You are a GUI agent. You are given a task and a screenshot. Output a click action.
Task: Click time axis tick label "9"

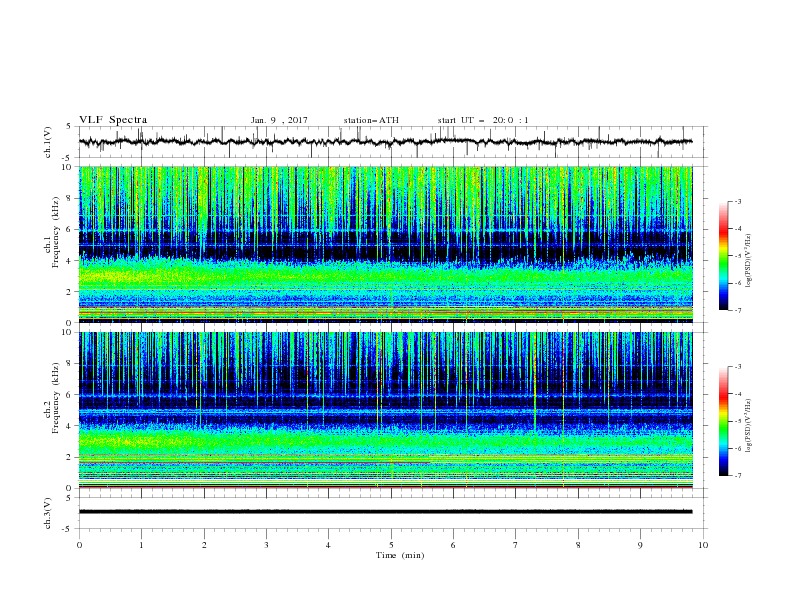point(640,545)
